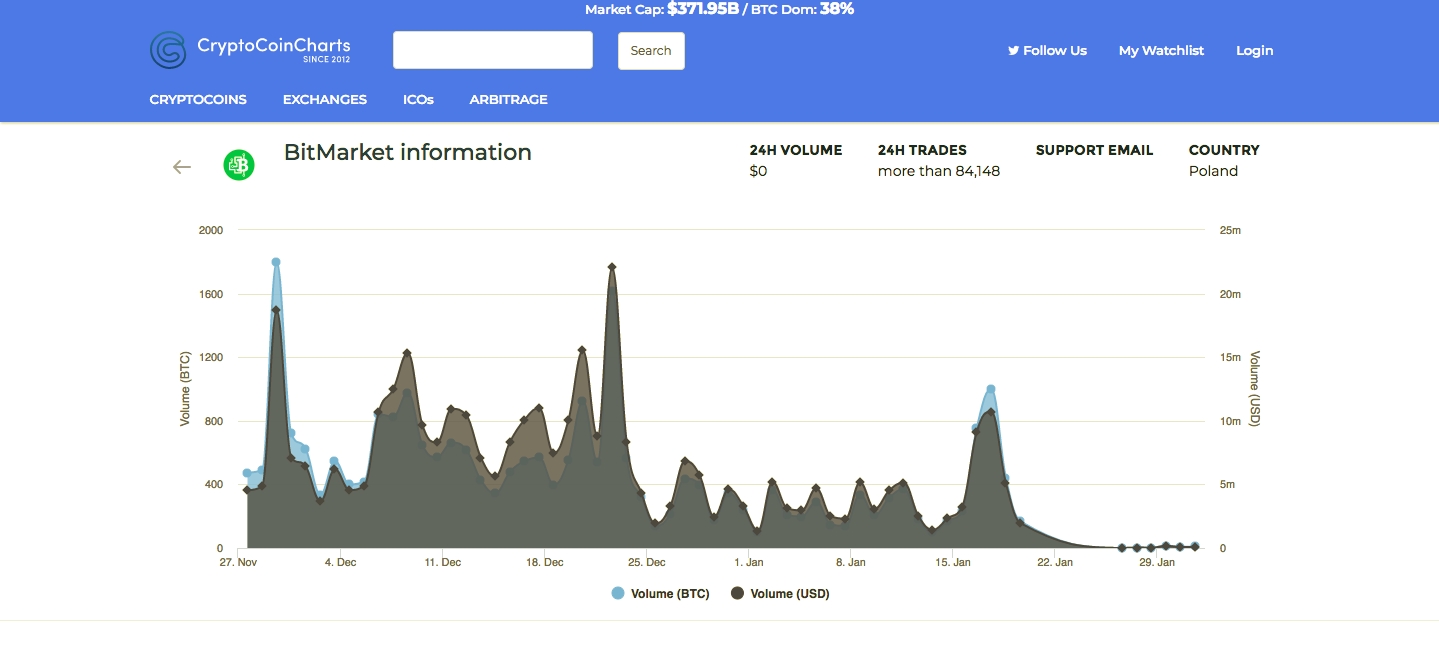
Task: Click the '29. Jan' x-axis label
Action: coord(1157,562)
